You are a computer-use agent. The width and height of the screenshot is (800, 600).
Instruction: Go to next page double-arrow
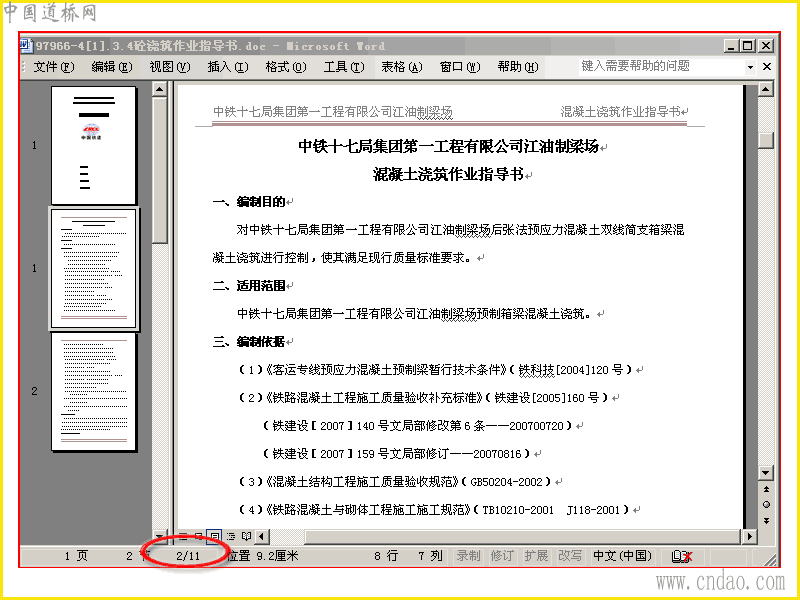766,520
